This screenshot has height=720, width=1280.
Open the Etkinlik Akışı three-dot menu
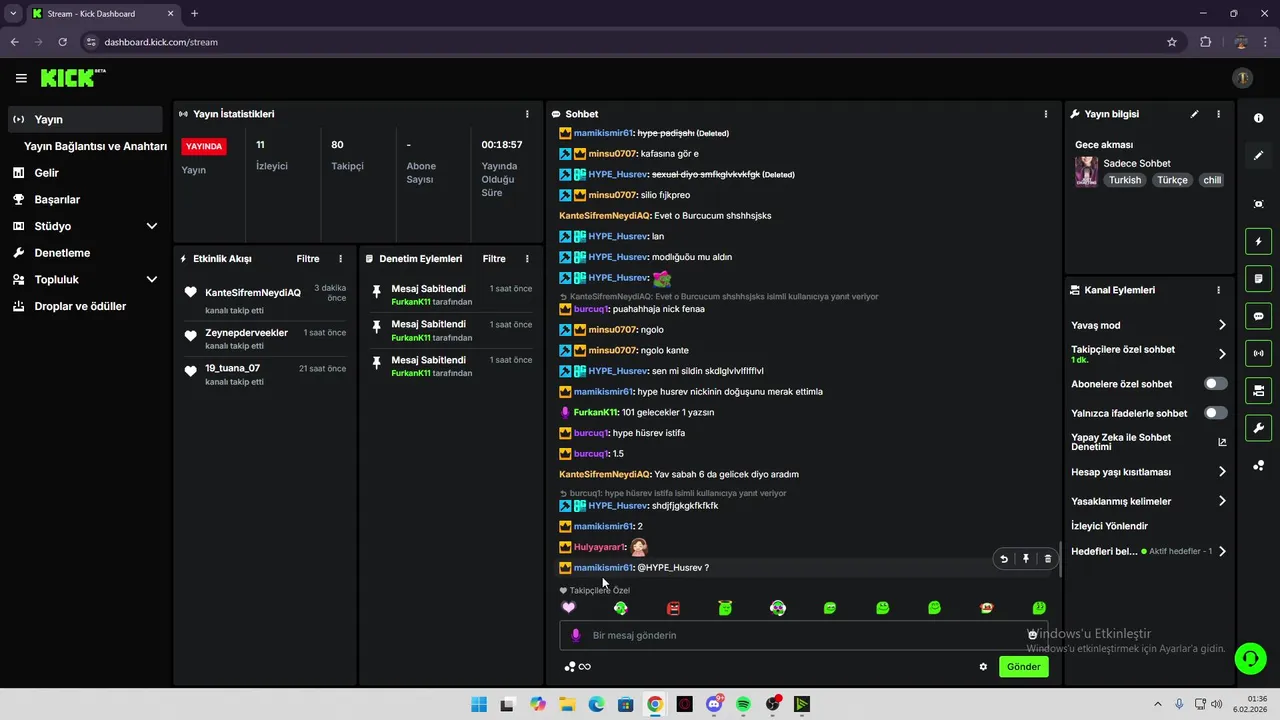[340, 258]
